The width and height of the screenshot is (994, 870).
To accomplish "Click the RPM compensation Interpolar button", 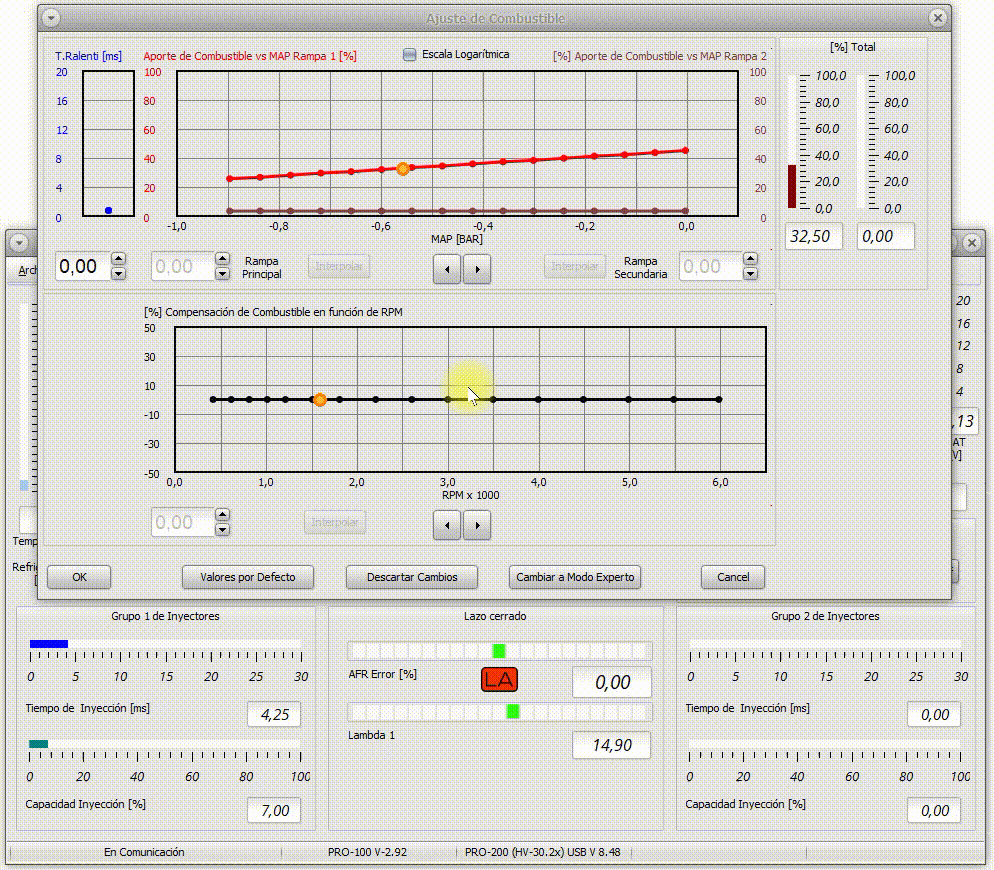I will click(x=335, y=523).
